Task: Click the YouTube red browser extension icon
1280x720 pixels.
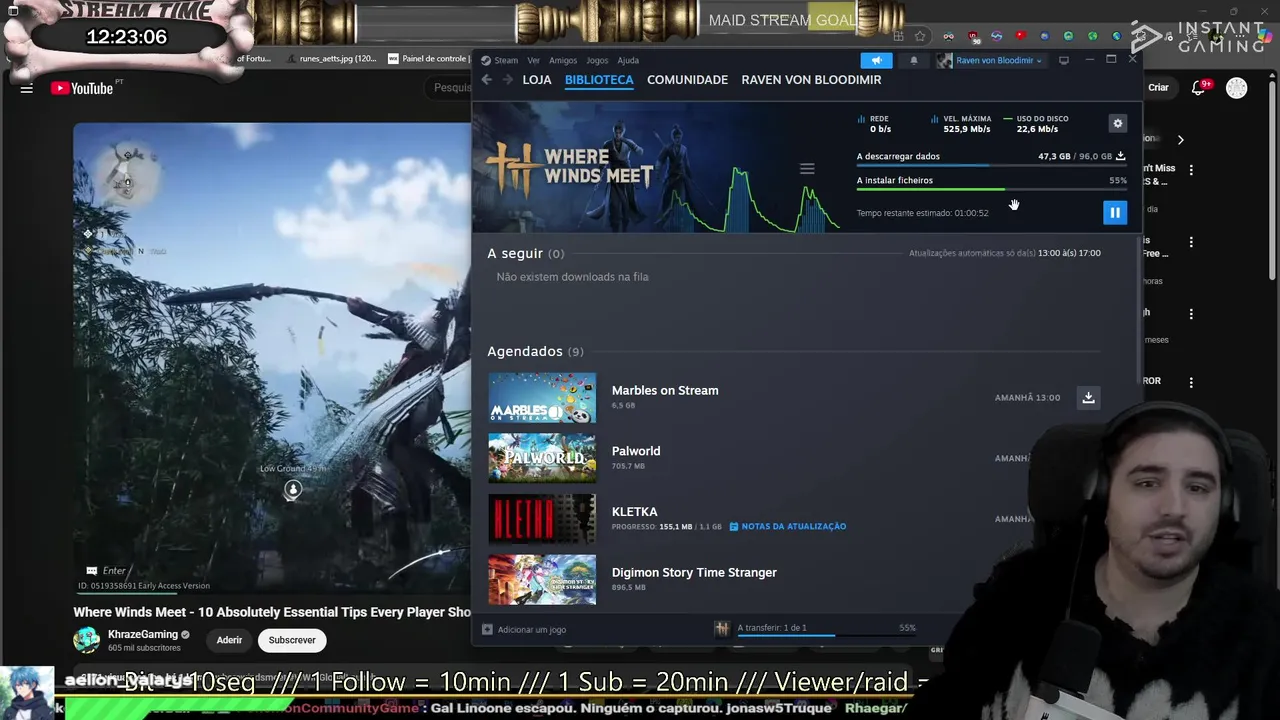Action: pos(1021,37)
